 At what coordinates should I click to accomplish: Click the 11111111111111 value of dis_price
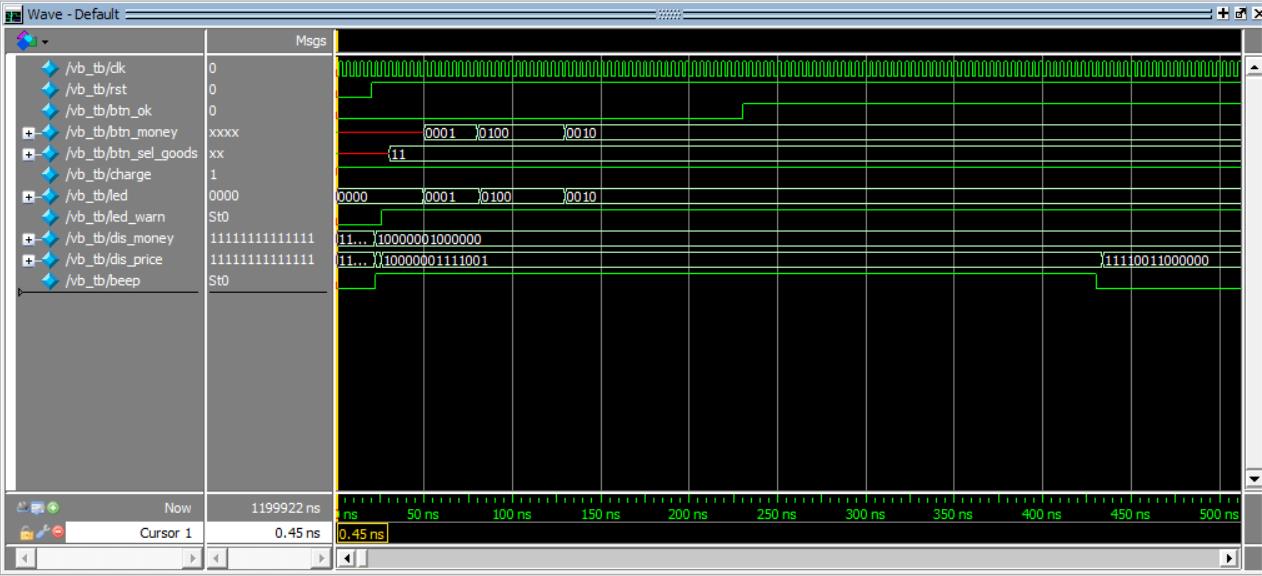pos(262,259)
